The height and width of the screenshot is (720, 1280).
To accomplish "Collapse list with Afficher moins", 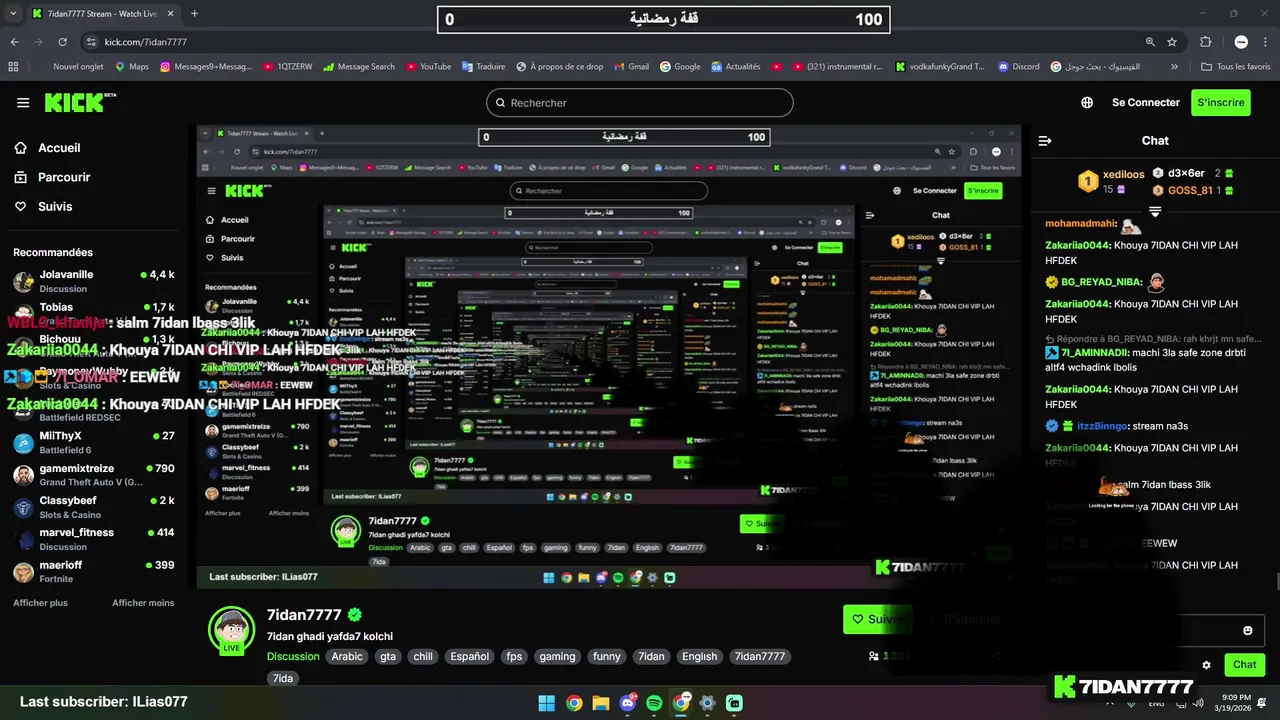I will click(x=143, y=603).
